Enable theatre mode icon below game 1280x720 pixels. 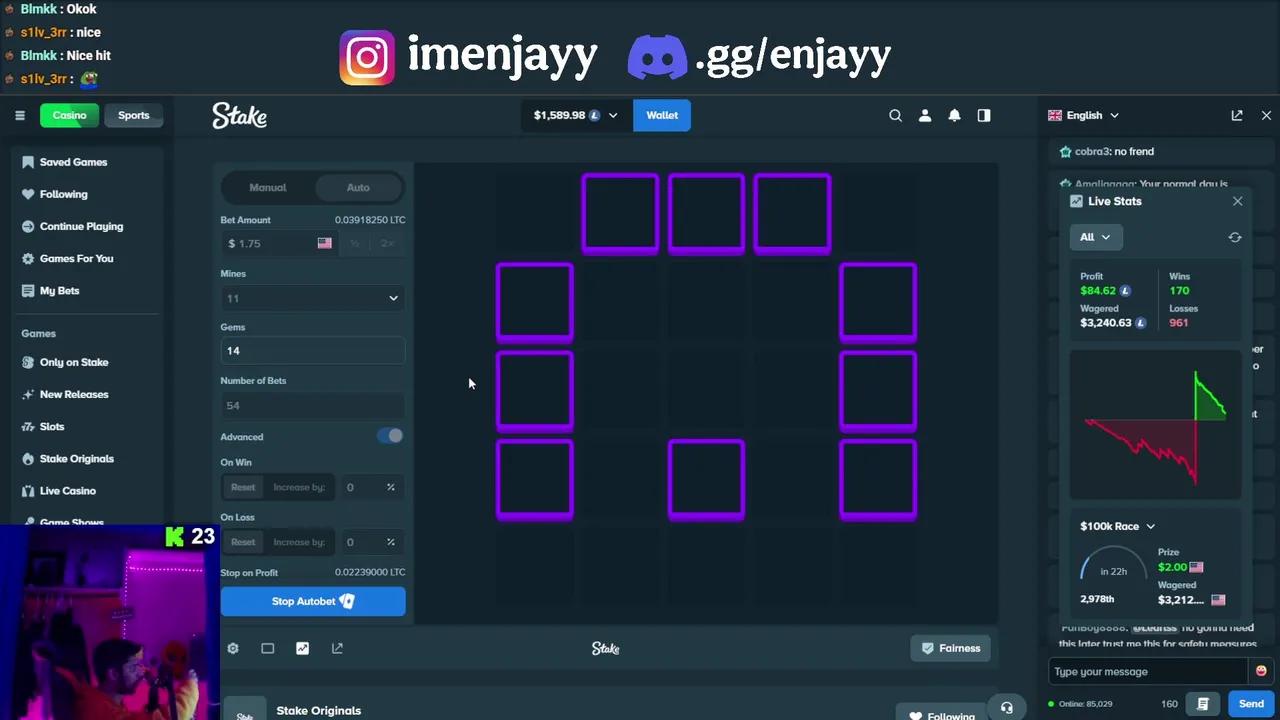[267, 648]
